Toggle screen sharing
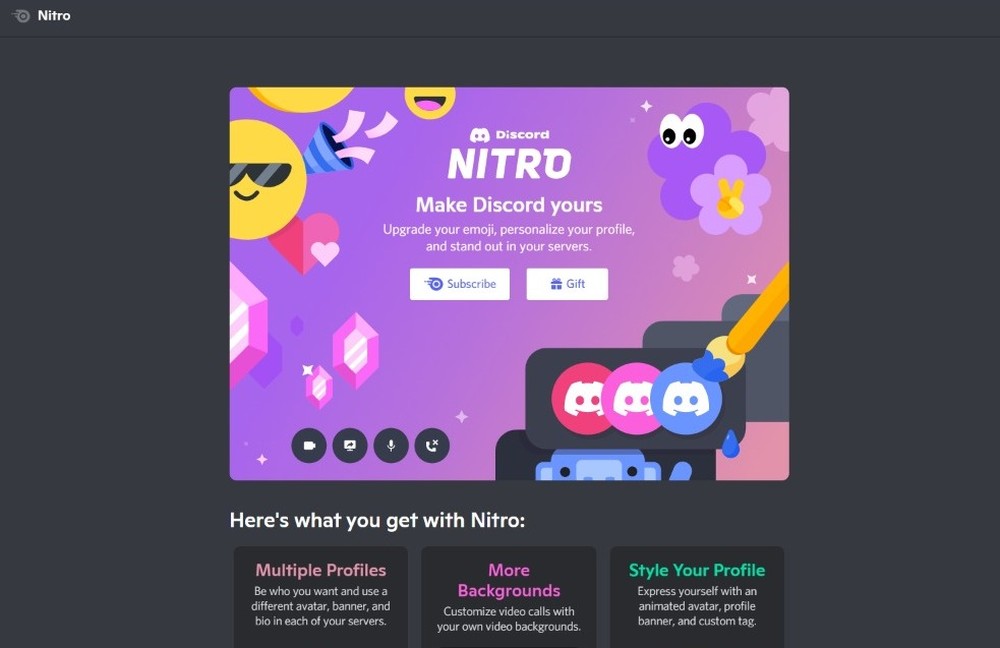This screenshot has height=648, width=1000. pyautogui.click(x=349, y=446)
